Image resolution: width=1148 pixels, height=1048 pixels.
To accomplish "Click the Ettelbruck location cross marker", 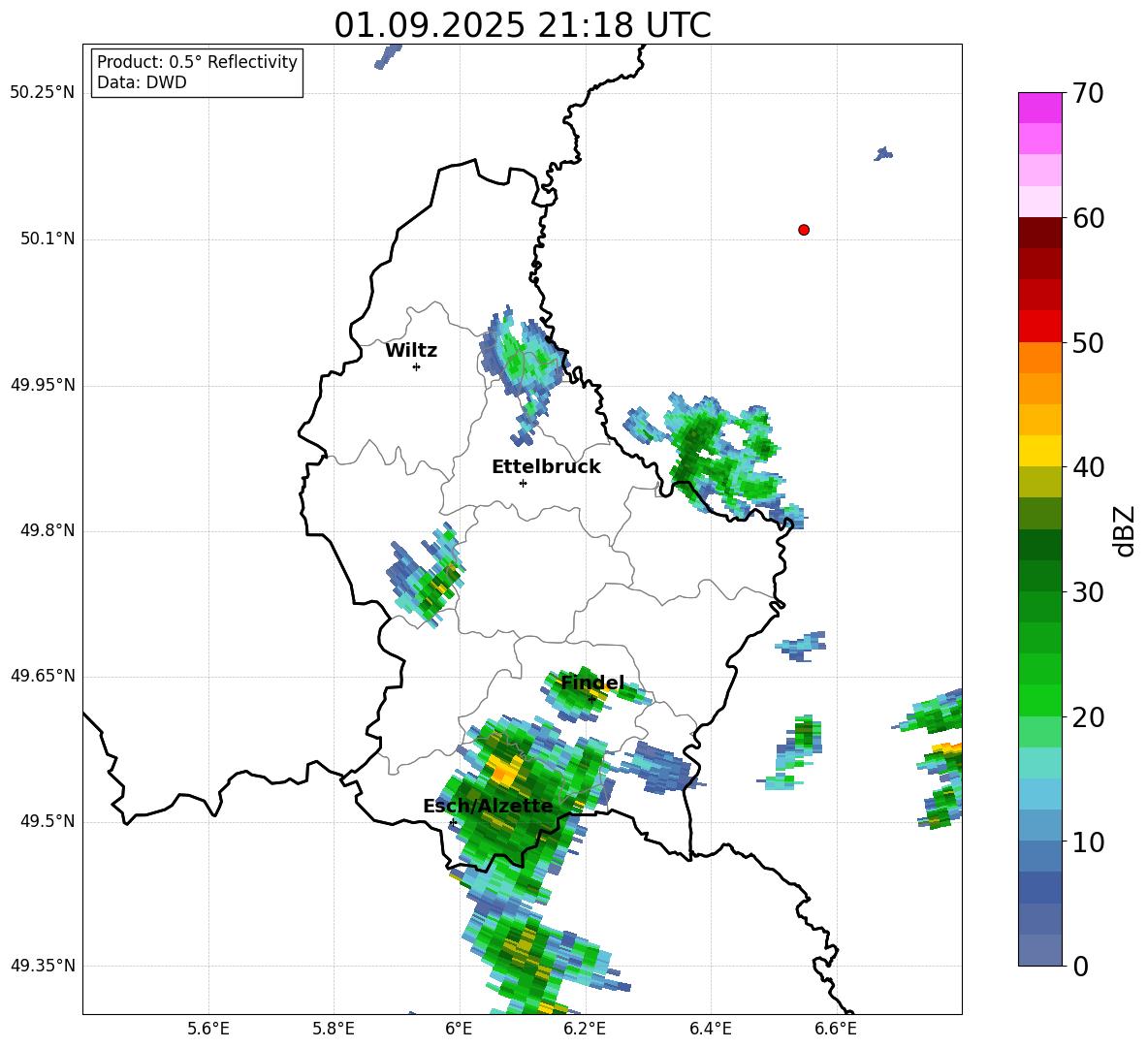I will pos(523,483).
